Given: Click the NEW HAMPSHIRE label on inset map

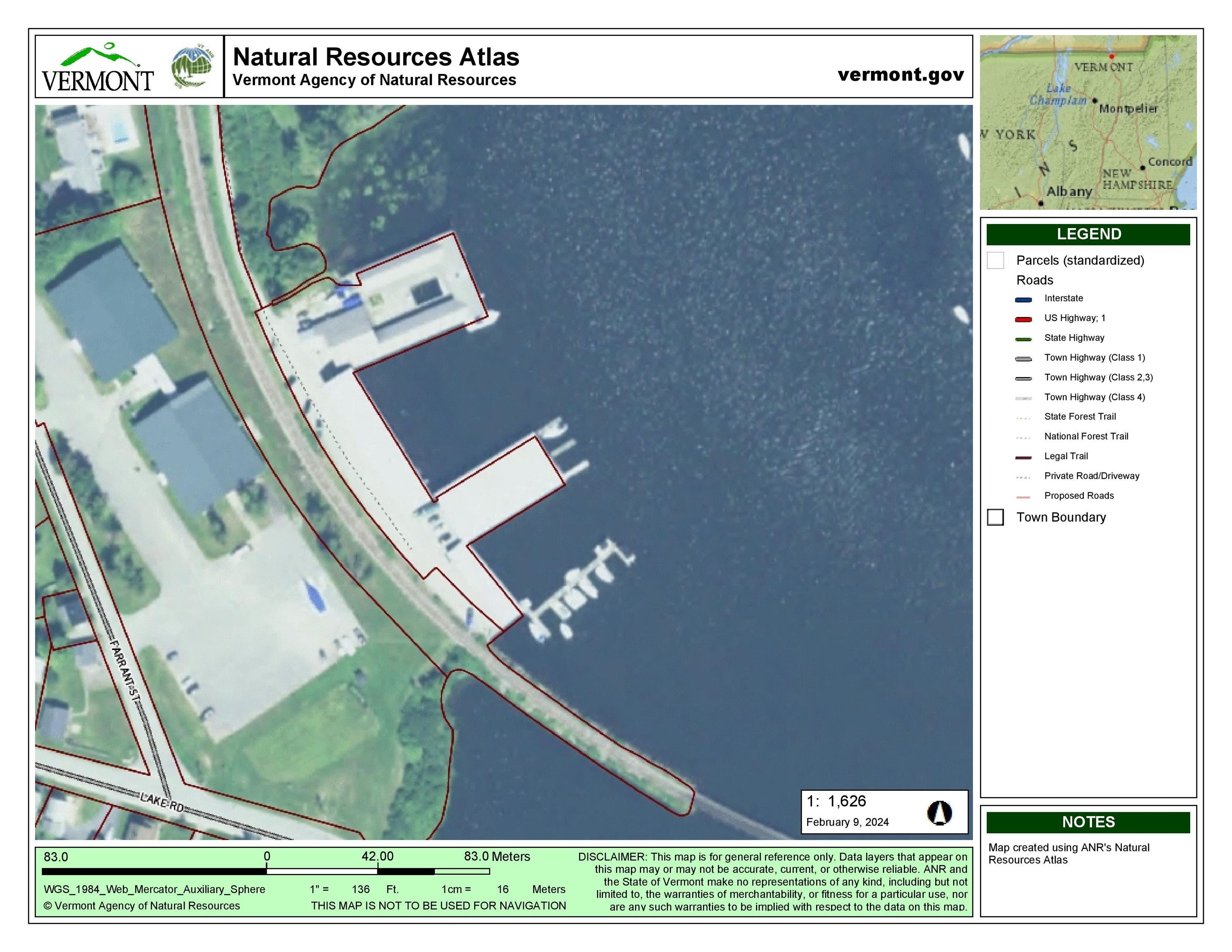Looking at the screenshot, I should tap(1137, 179).
